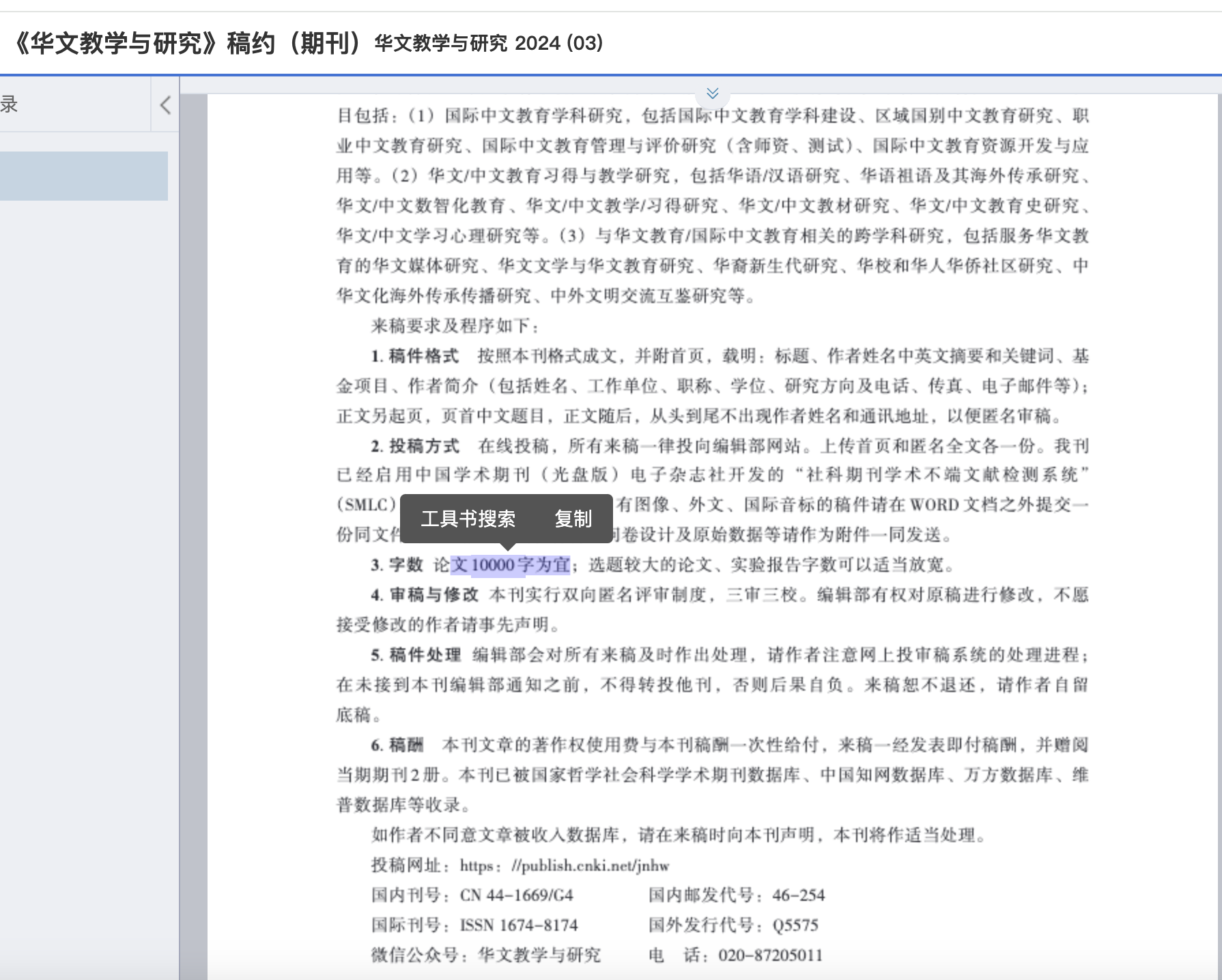
Task: Click the bold heading 3. 字数
Action: pos(397,565)
